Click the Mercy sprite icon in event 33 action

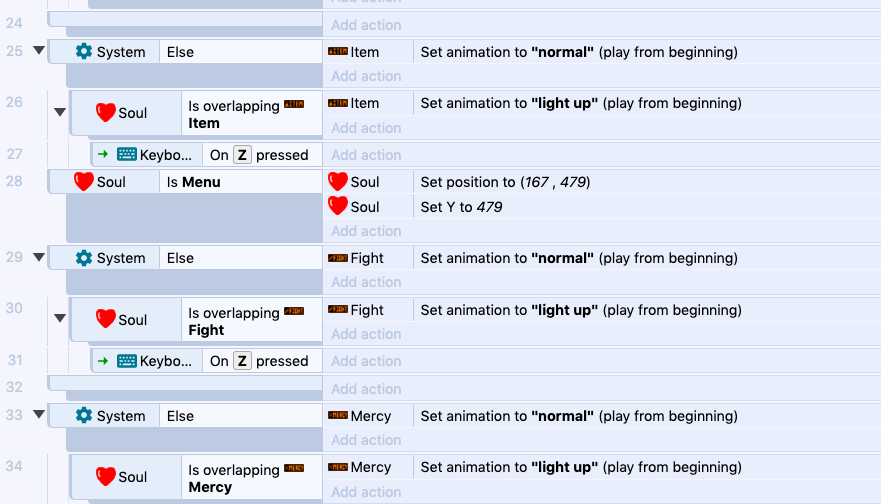pos(338,416)
